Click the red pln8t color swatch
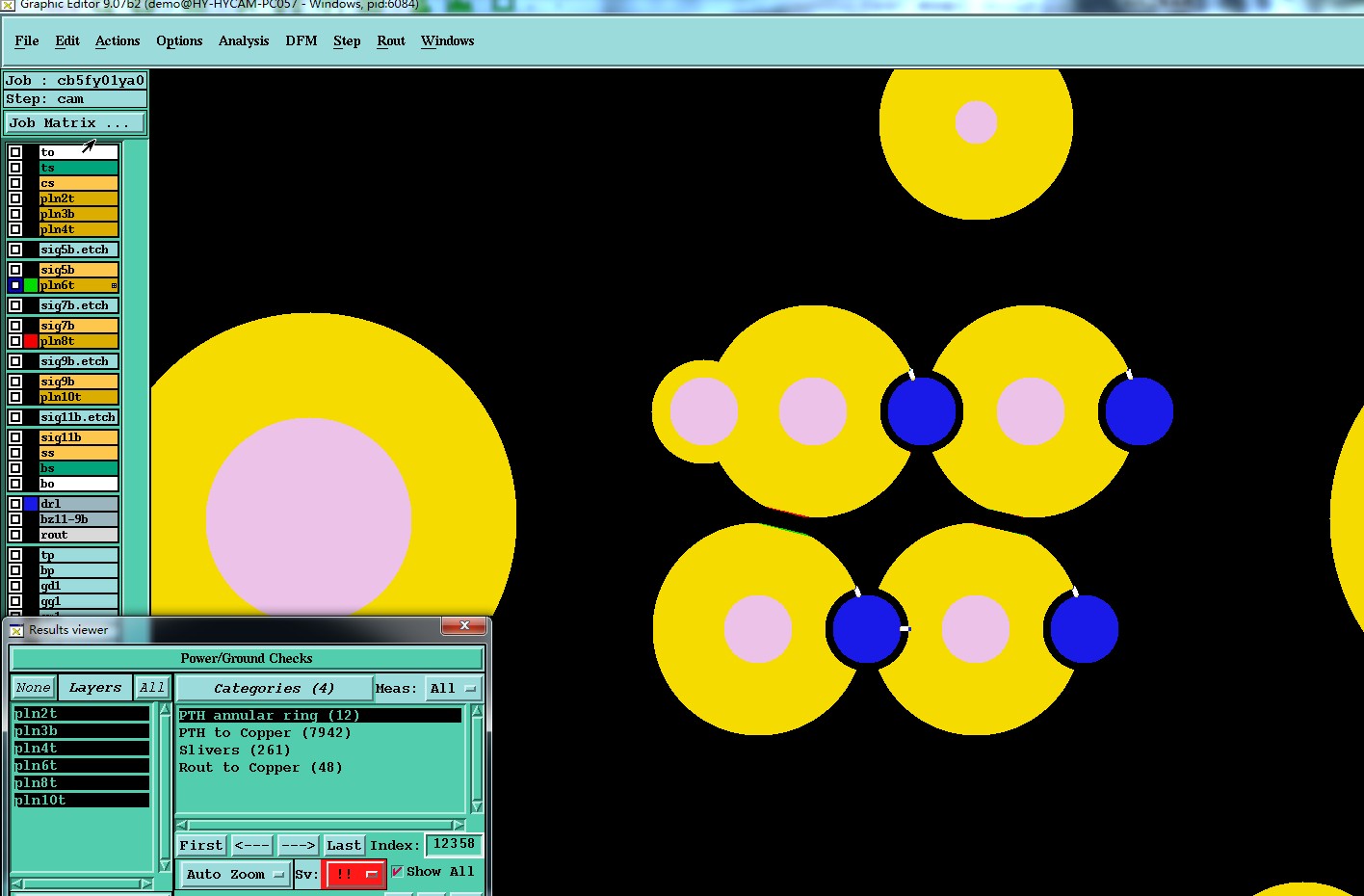 pos(31,341)
